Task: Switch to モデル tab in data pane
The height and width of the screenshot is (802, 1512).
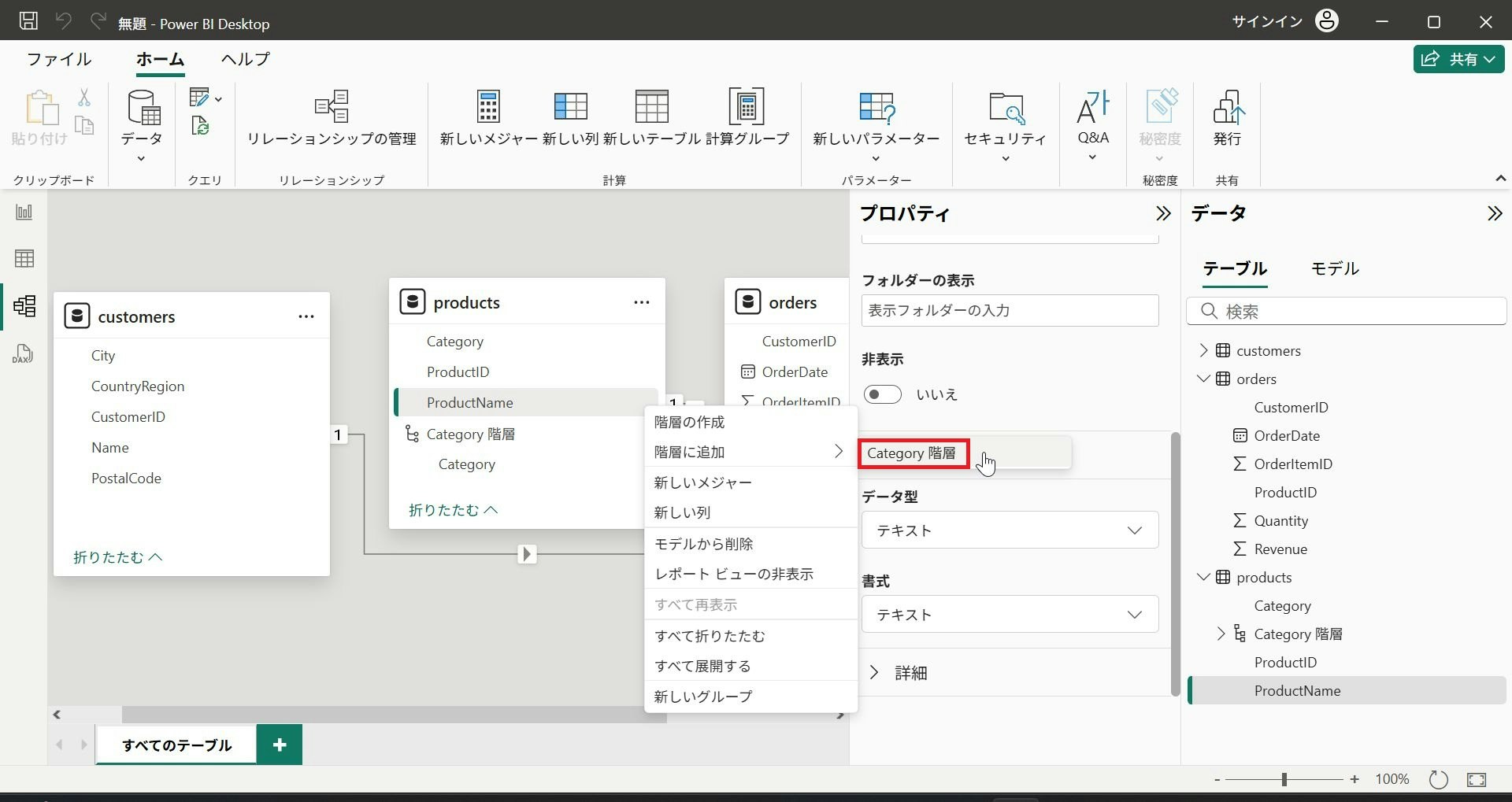Action: pyautogui.click(x=1335, y=268)
